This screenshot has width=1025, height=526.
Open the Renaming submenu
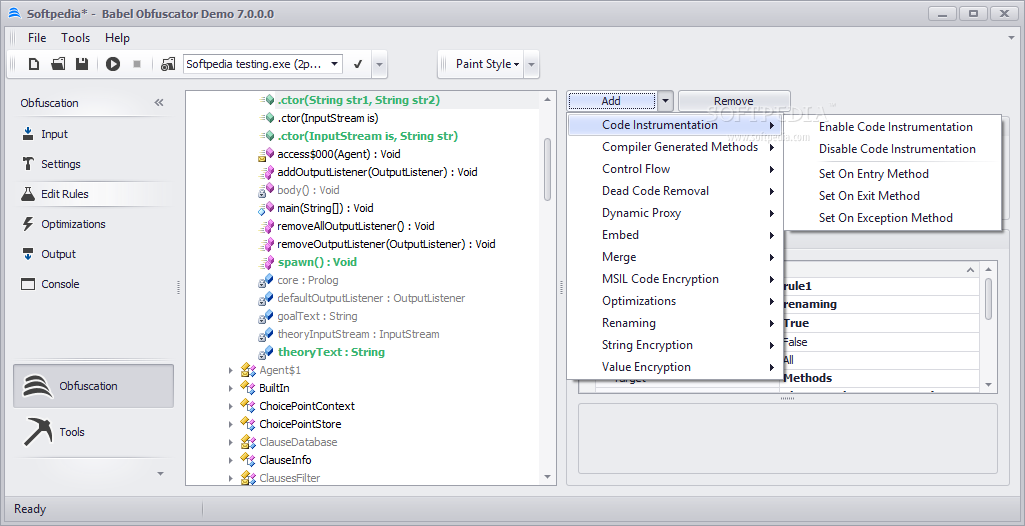tap(675, 323)
